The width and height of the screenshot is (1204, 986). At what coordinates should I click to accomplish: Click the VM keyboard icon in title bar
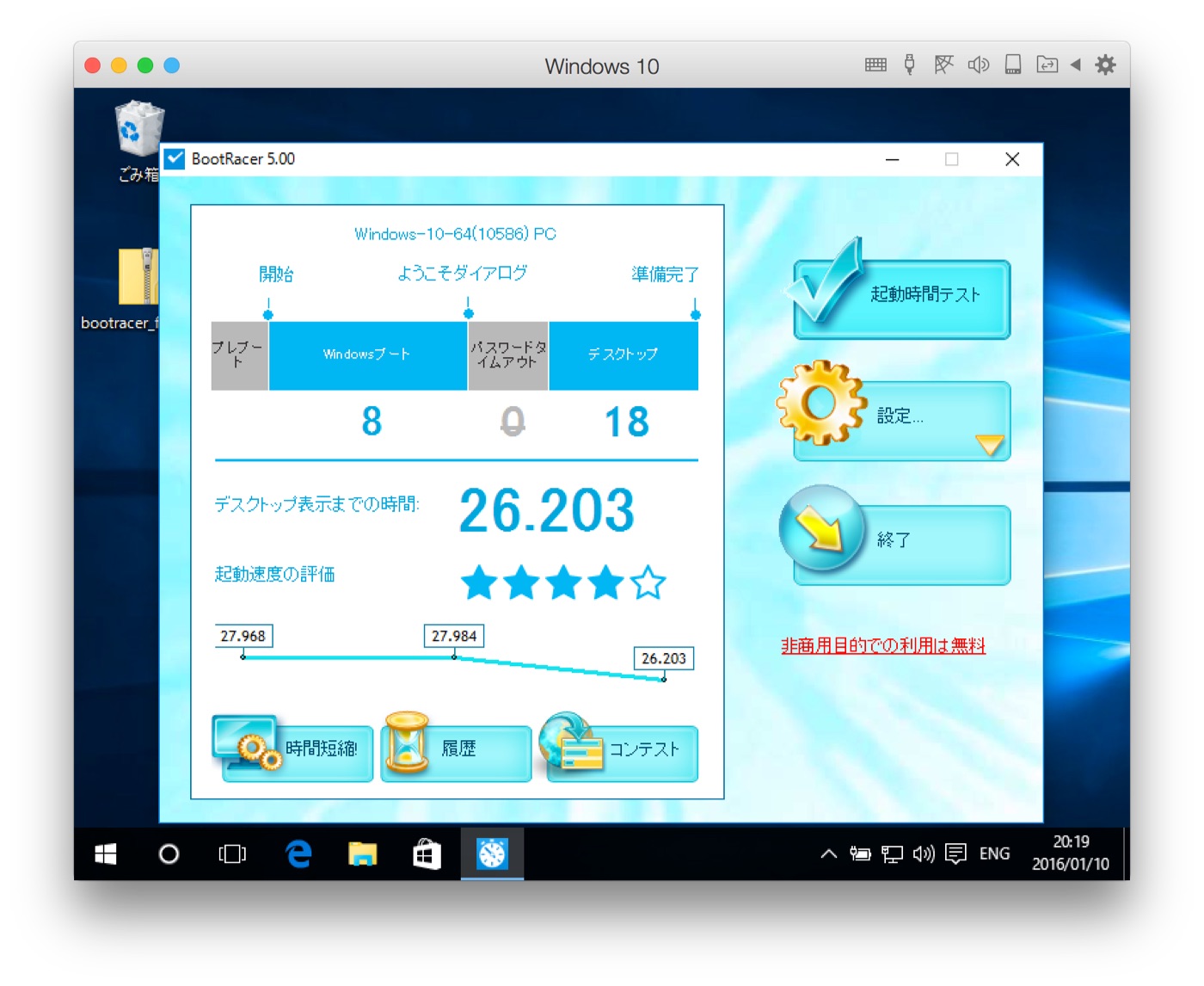tap(875, 65)
